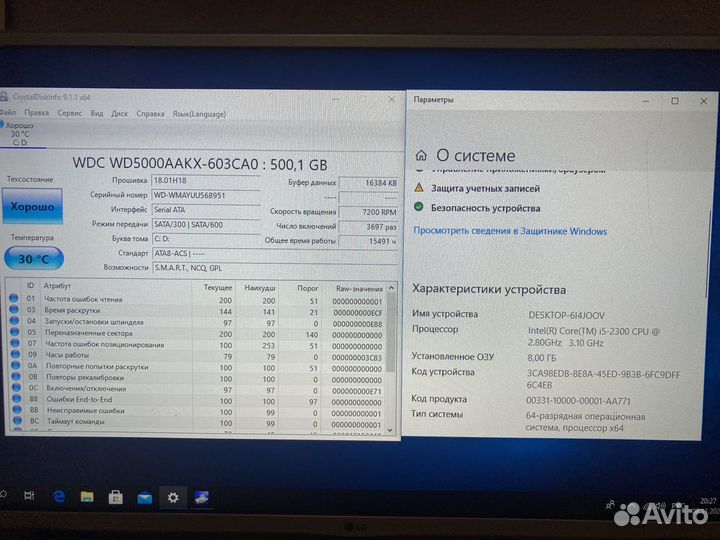Viewport: 720px width, 540px height.
Task: Open Просмотреть сведения в Защитнике Windows link
Action: tap(510, 231)
